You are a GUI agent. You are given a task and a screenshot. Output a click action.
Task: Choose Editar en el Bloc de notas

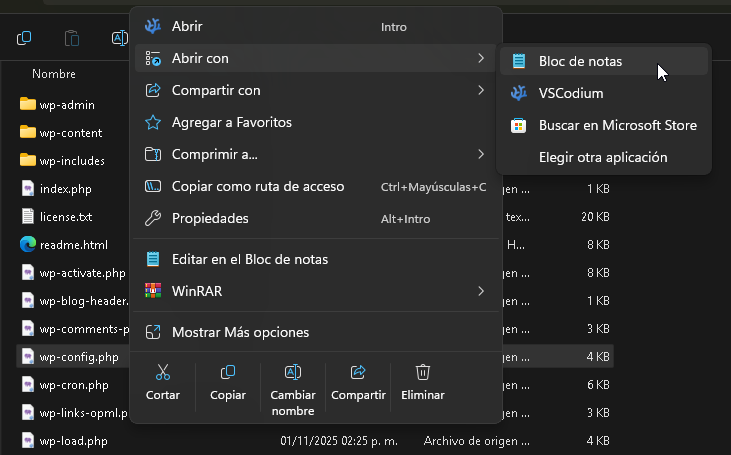click(316, 259)
